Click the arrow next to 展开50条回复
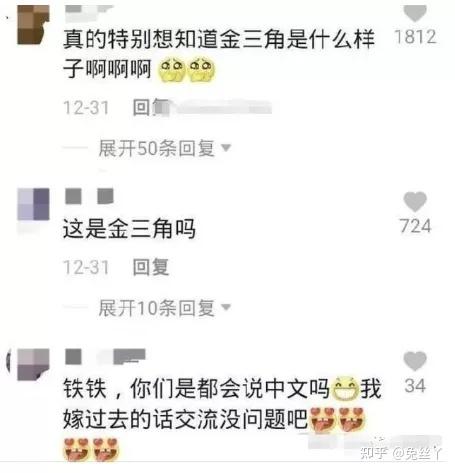The width and height of the screenshot is (455, 473). click(226, 147)
